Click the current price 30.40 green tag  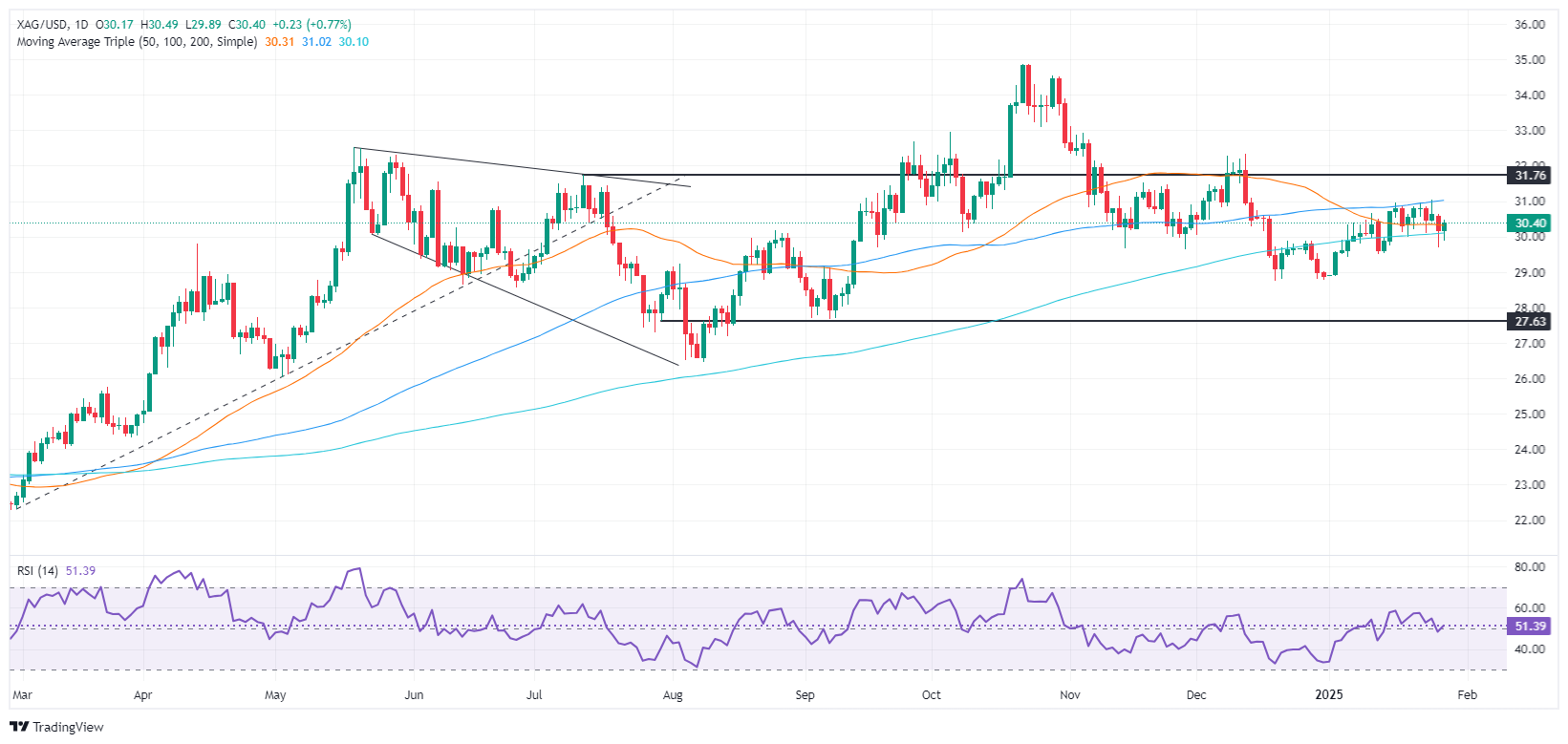click(x=1530, y=223)
